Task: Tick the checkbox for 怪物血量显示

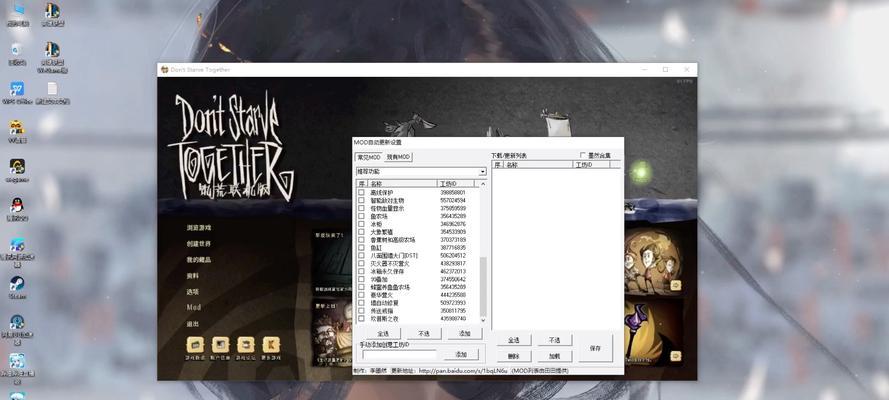Action: pos(361,208)
